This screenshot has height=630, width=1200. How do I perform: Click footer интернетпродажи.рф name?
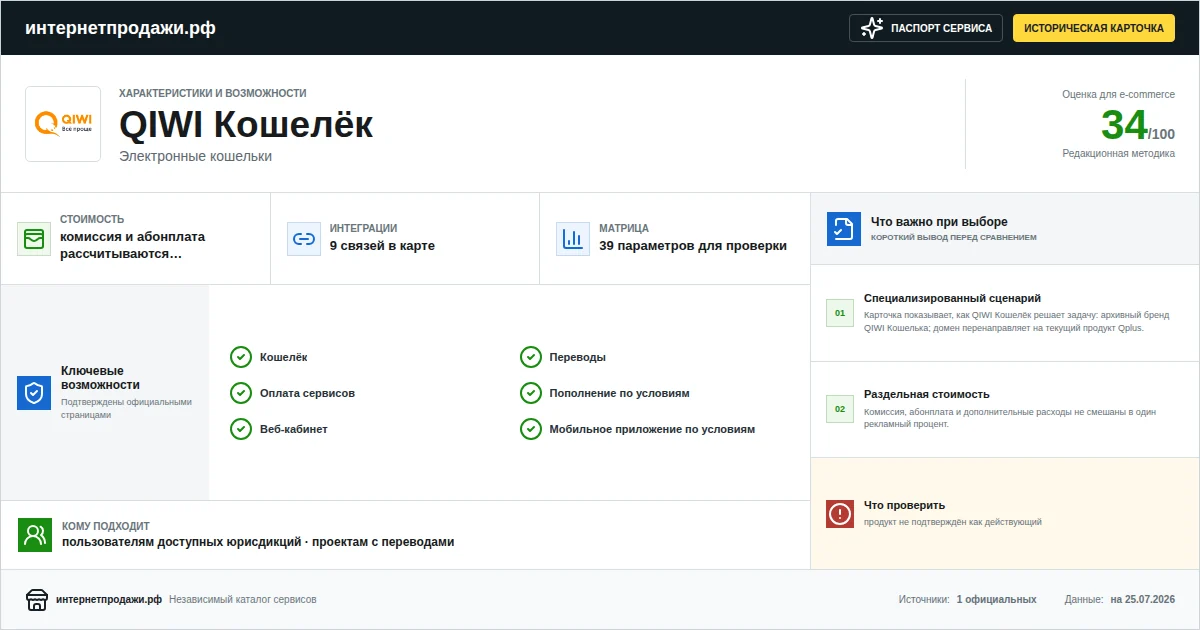(110, 600)
